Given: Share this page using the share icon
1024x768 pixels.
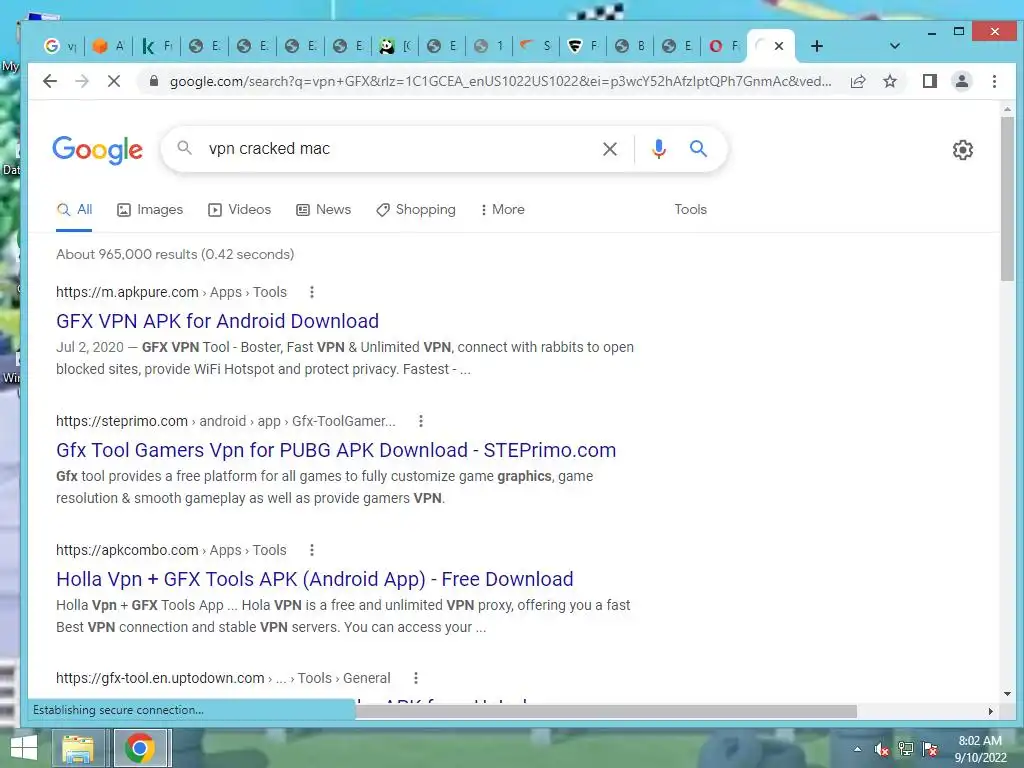Looking at the screenshot, I should coord(858,81).
